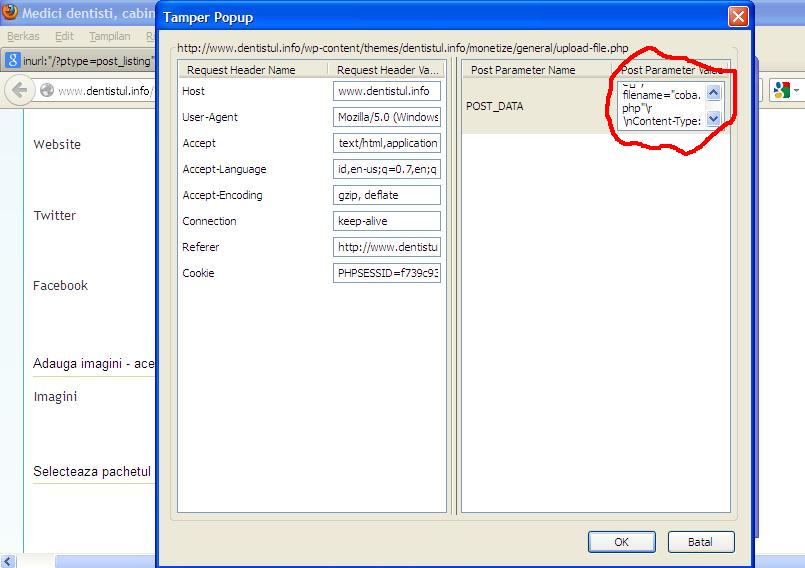Open the search engine dropdown arrow
805x568 pixels.
(x=796, y=91)
